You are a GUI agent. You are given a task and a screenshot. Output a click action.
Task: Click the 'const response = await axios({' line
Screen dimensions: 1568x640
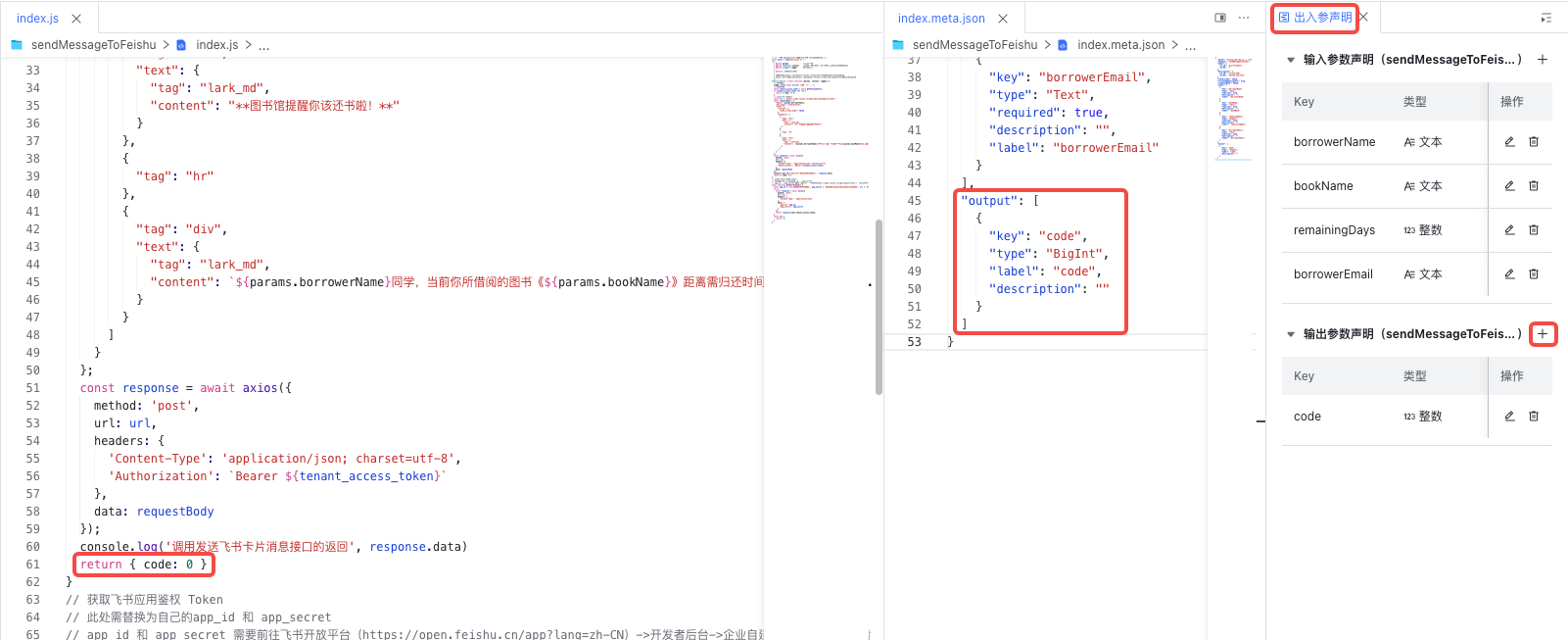pyautogui.click(x=186, y=388)
